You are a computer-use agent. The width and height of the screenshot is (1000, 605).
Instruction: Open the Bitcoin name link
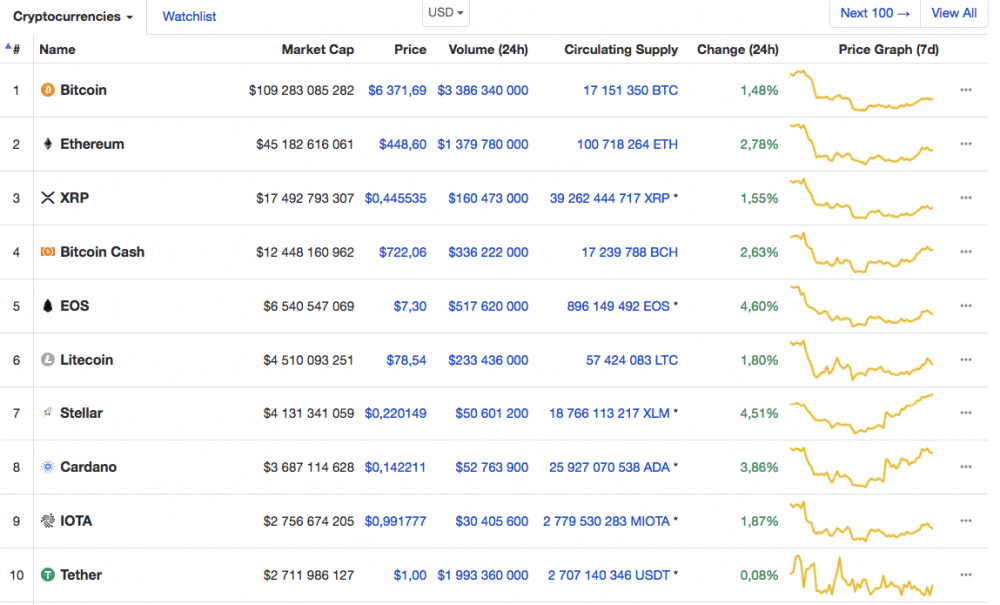point(84,90)
